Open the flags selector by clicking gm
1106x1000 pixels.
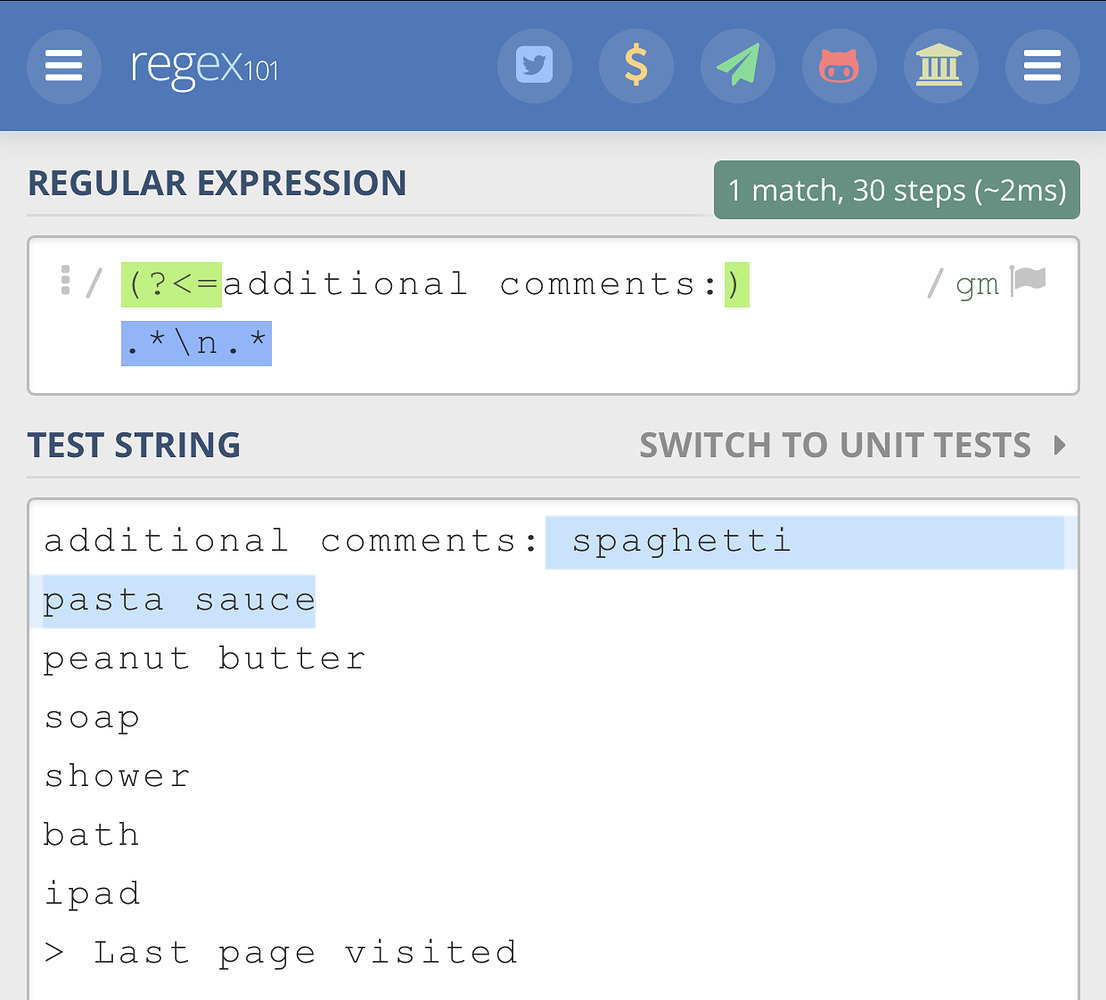(x=978, y=284)
